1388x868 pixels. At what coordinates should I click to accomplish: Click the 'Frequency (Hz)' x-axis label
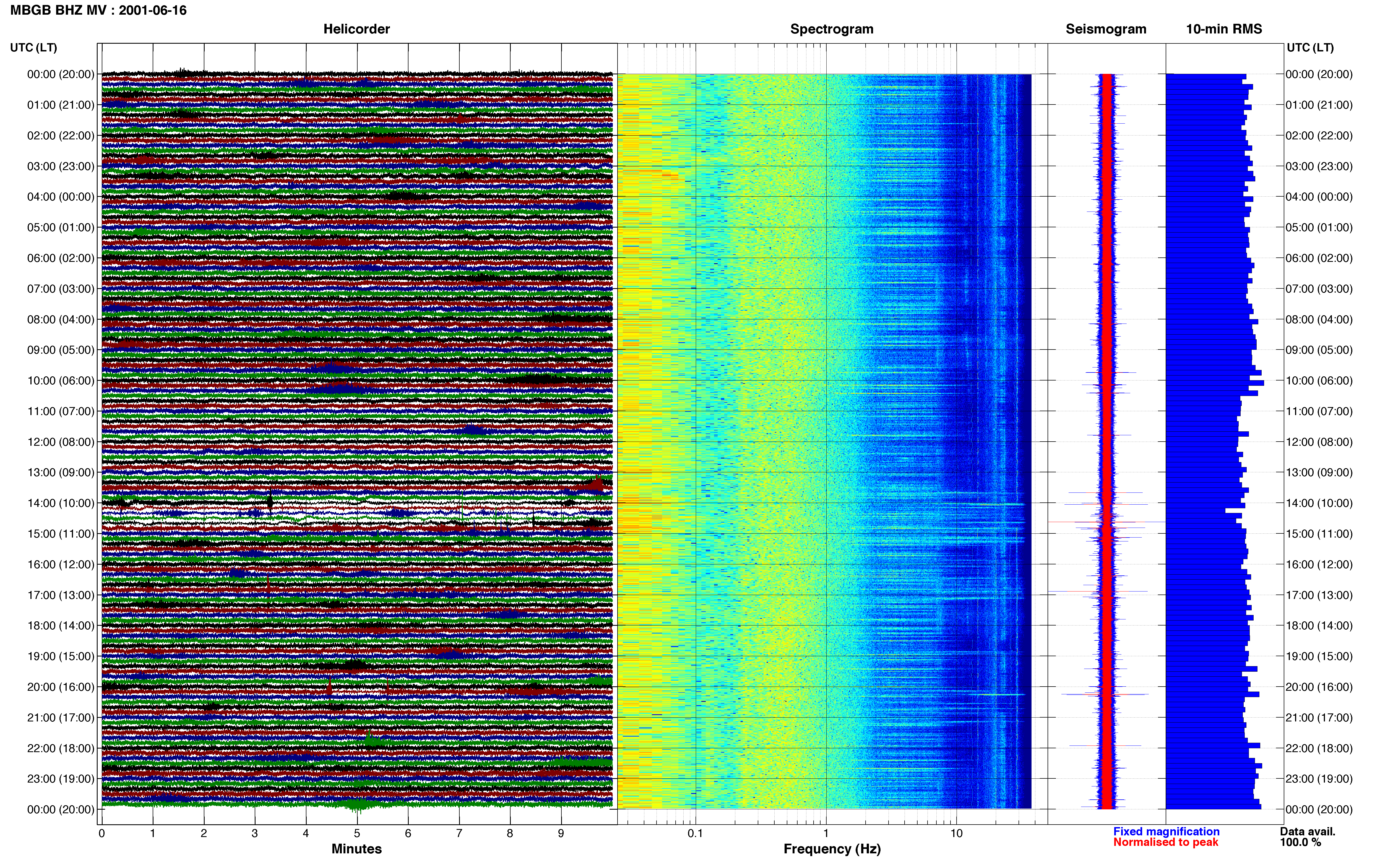[x=832, y=848]
